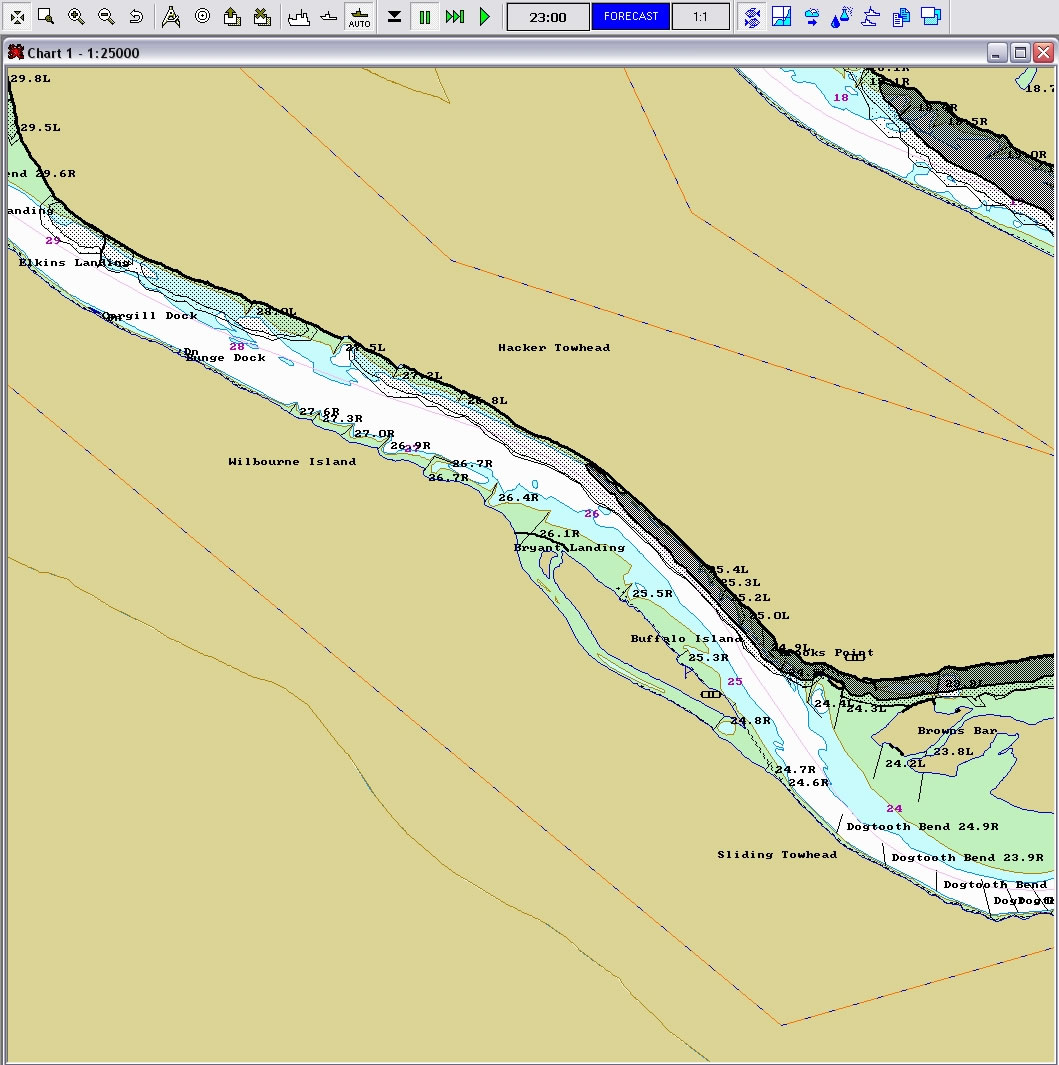
Task: Click the Browns Bar label
Action: 957,731
